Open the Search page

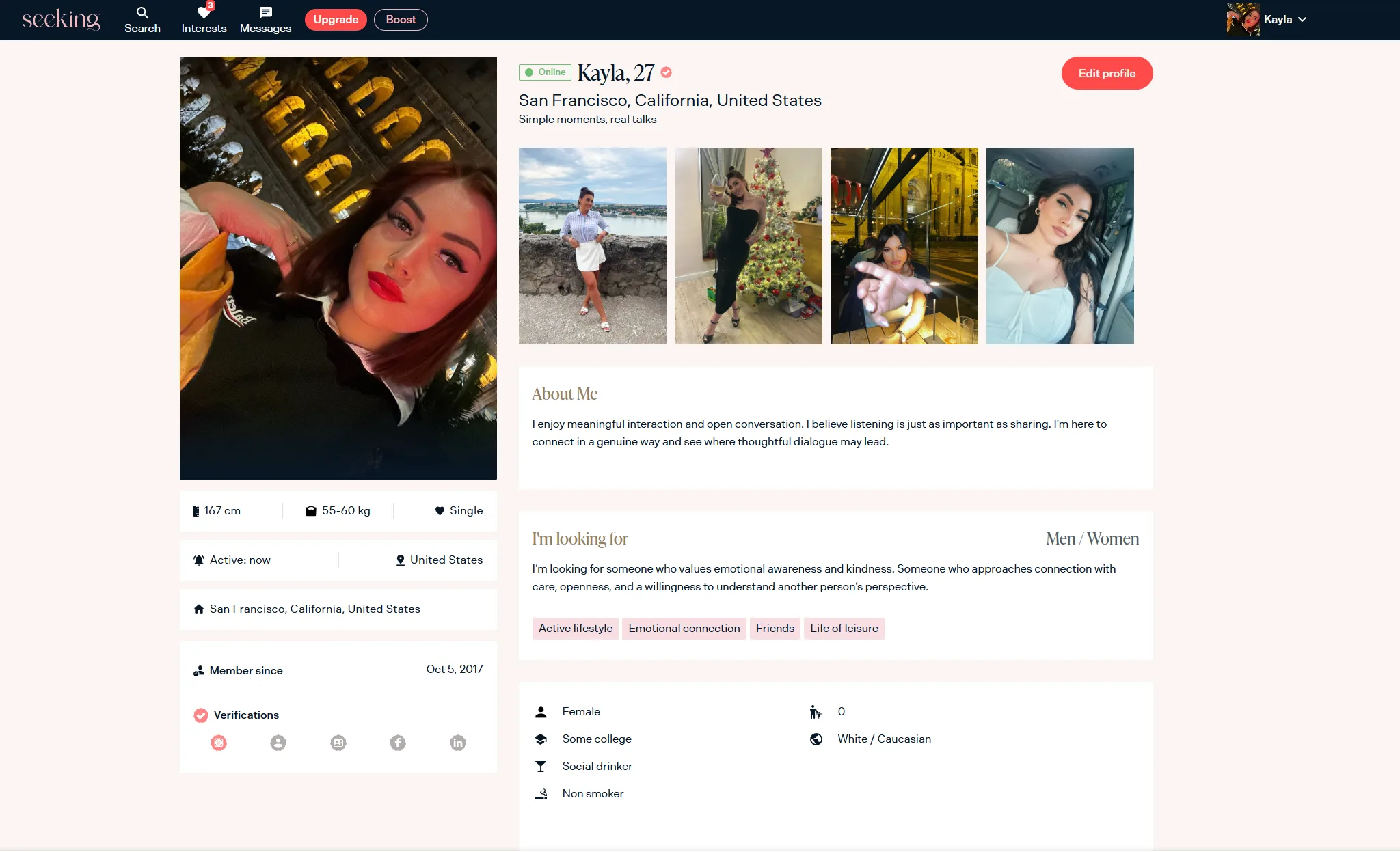click(x=142, y=20)
